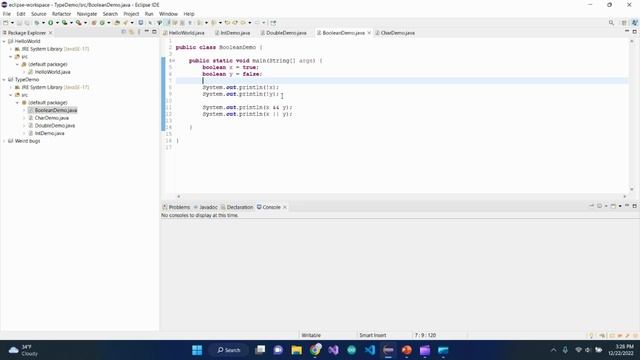Click weather widget showing 34°F Cloudy

tap(23, 350)
